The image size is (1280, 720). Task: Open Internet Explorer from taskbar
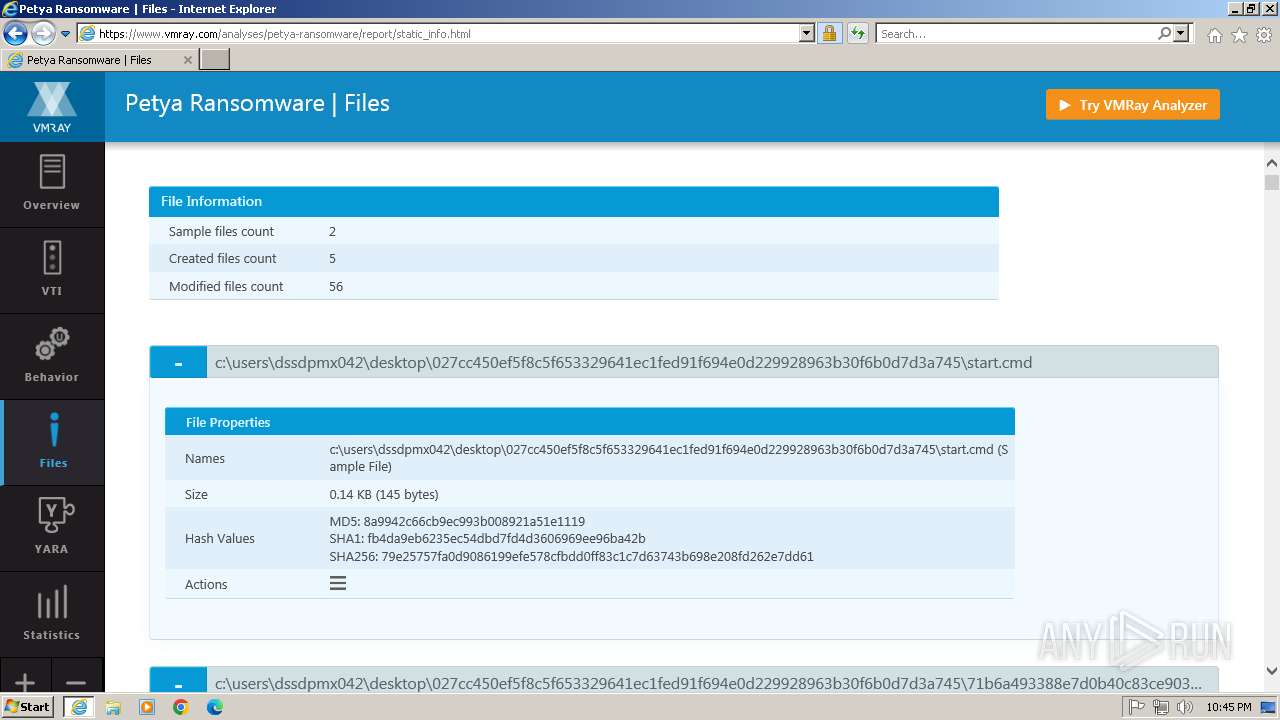click(x=78, y=707)
